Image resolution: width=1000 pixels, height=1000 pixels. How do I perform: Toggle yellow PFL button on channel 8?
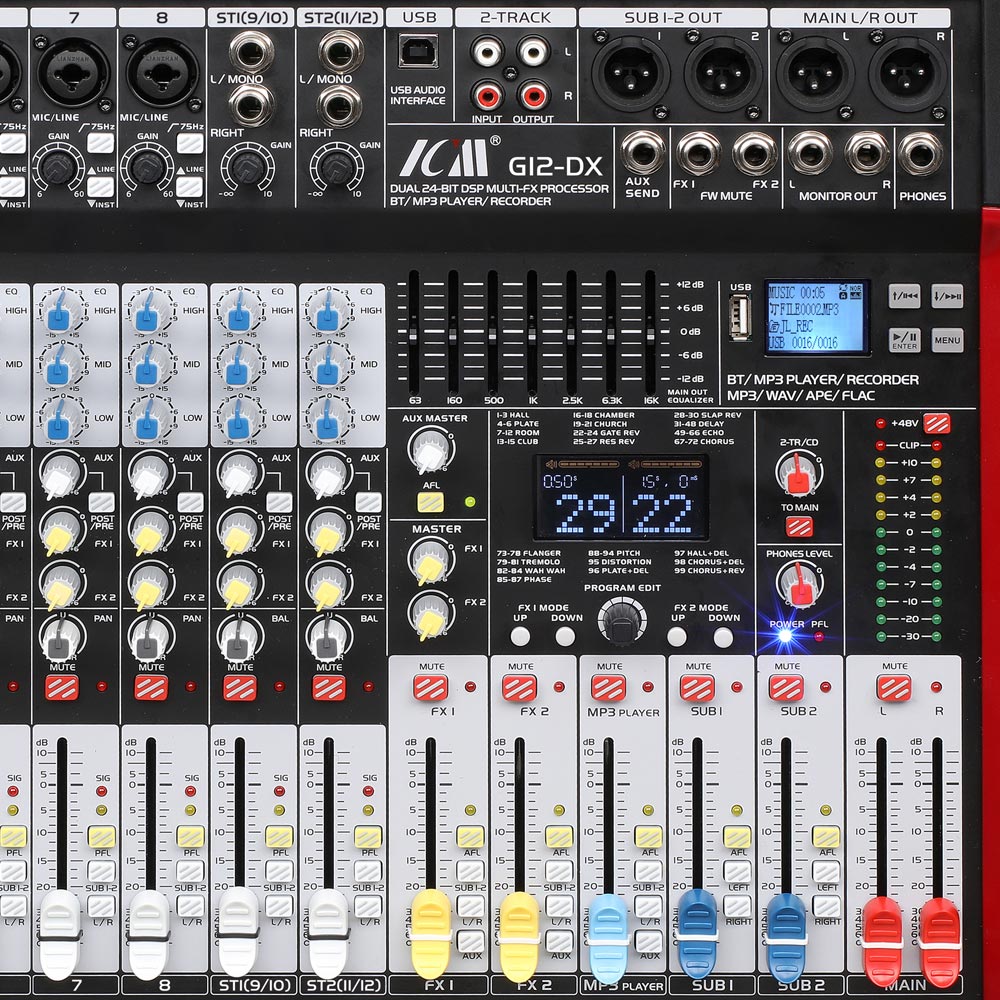pos(190,836)
